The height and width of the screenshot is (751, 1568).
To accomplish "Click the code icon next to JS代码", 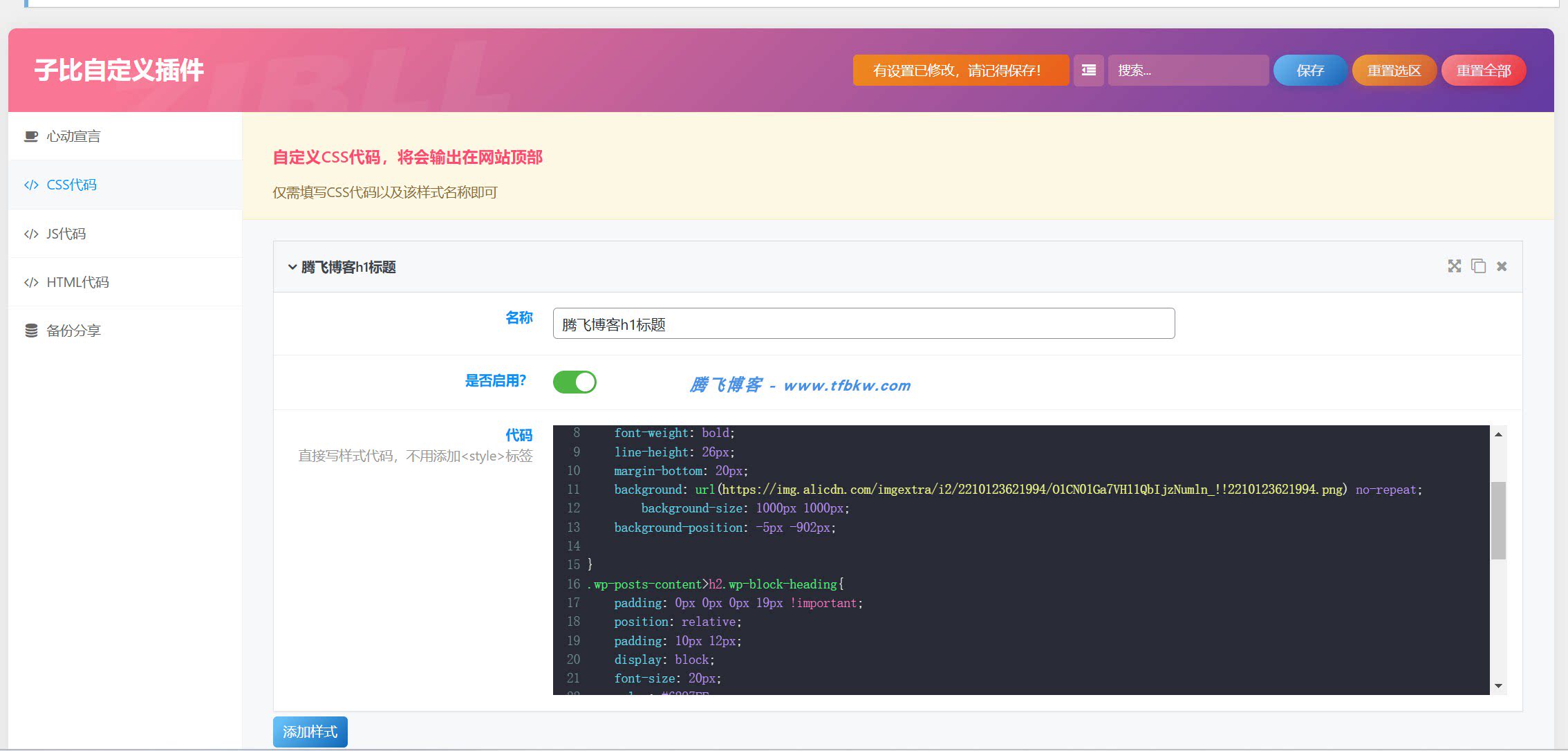I will pos(31,234).
